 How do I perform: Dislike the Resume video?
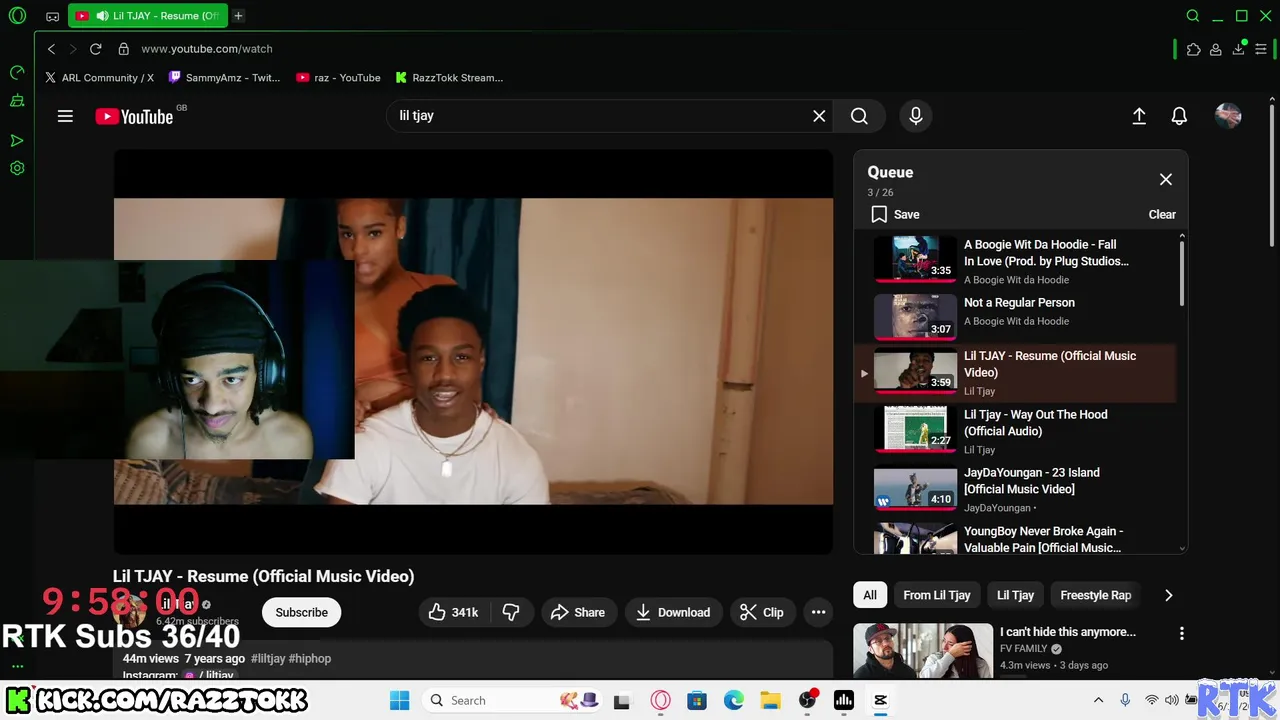511,612
